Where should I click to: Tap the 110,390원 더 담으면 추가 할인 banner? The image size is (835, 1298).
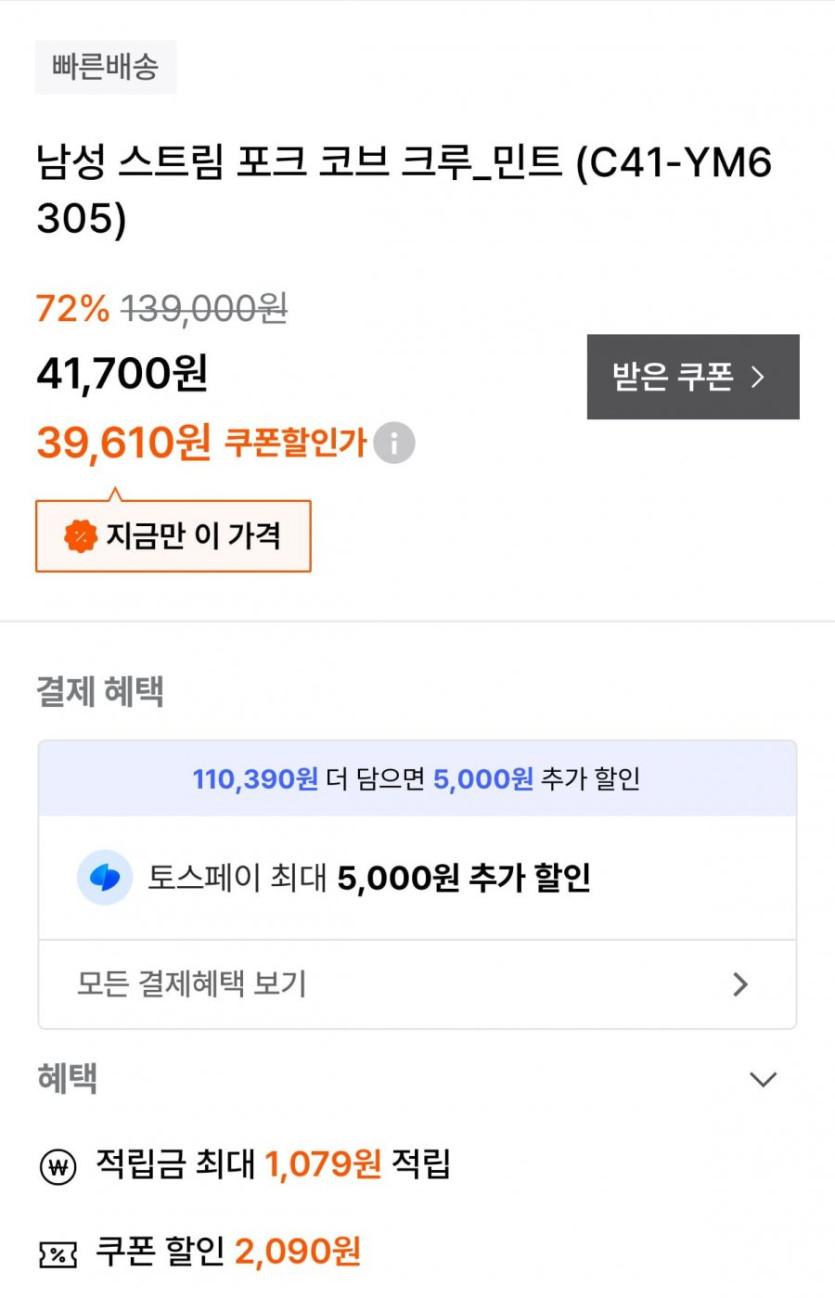(x=417, y=779)
